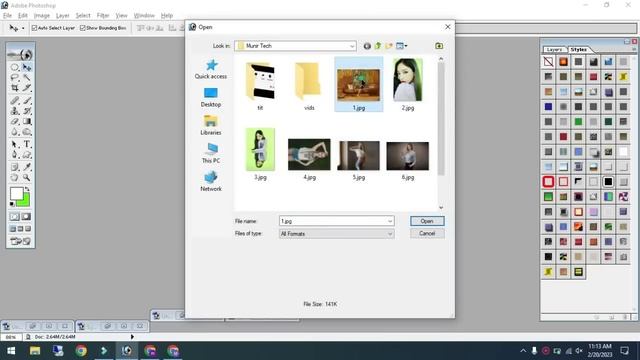
Task: Click file list scrollbar down arrow
Action: [x=441, y=207]
